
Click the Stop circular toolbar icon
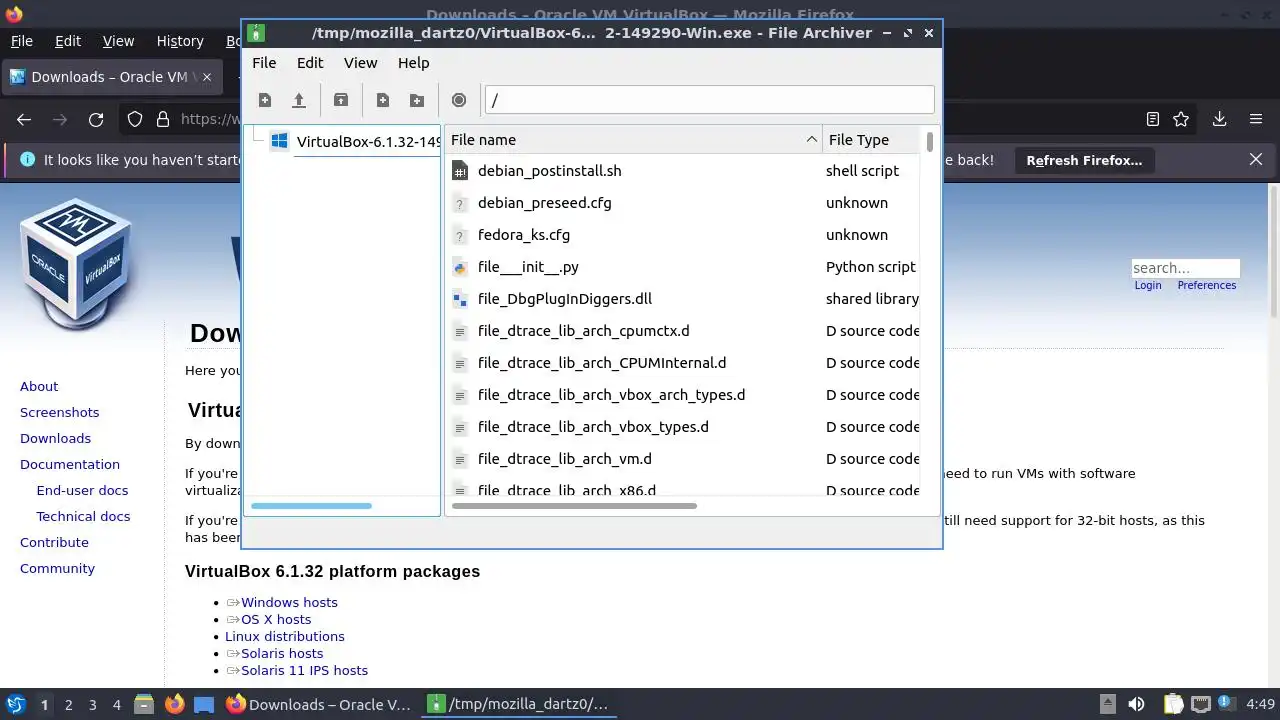click(x=459, y=100)
